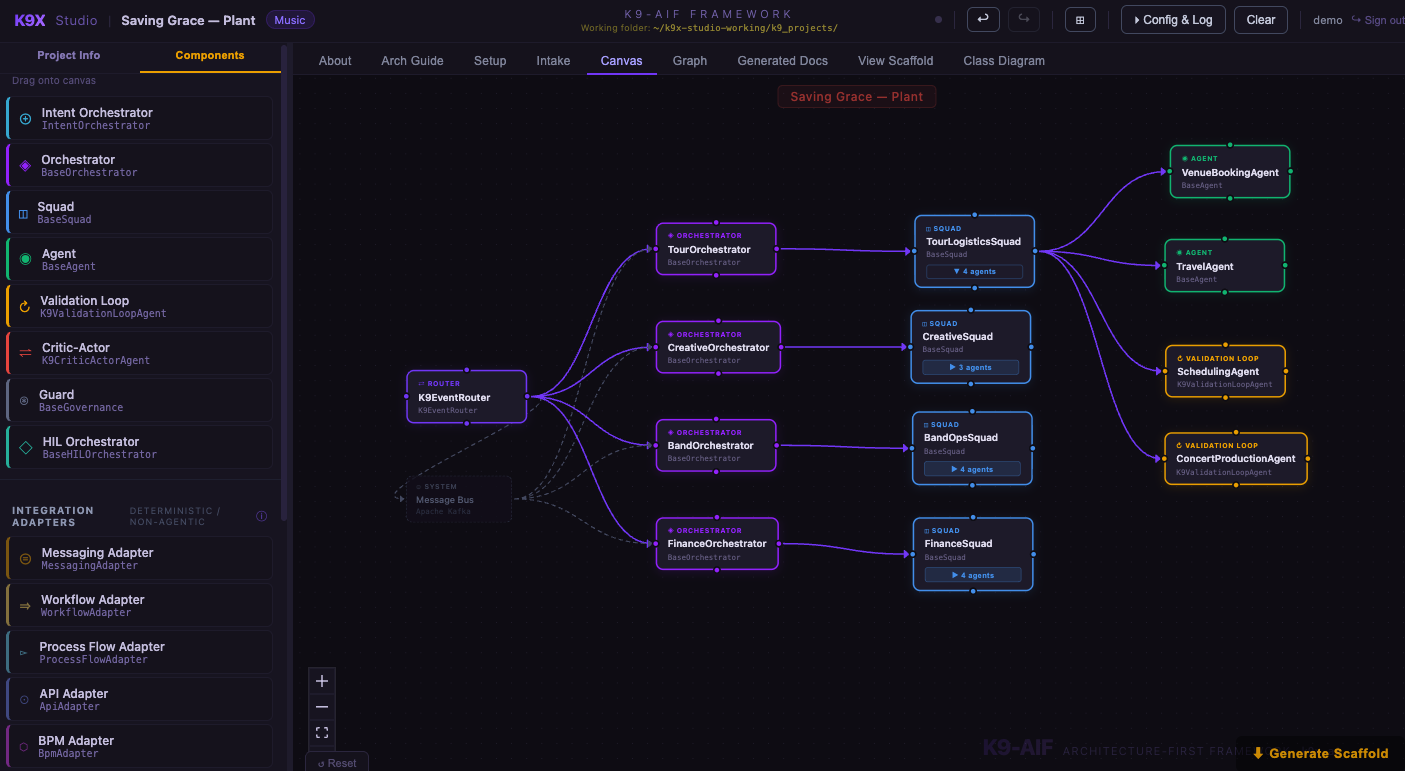The image size is (1405, 771).
Task: Click the Clear button
Action: coord(1261,20)
